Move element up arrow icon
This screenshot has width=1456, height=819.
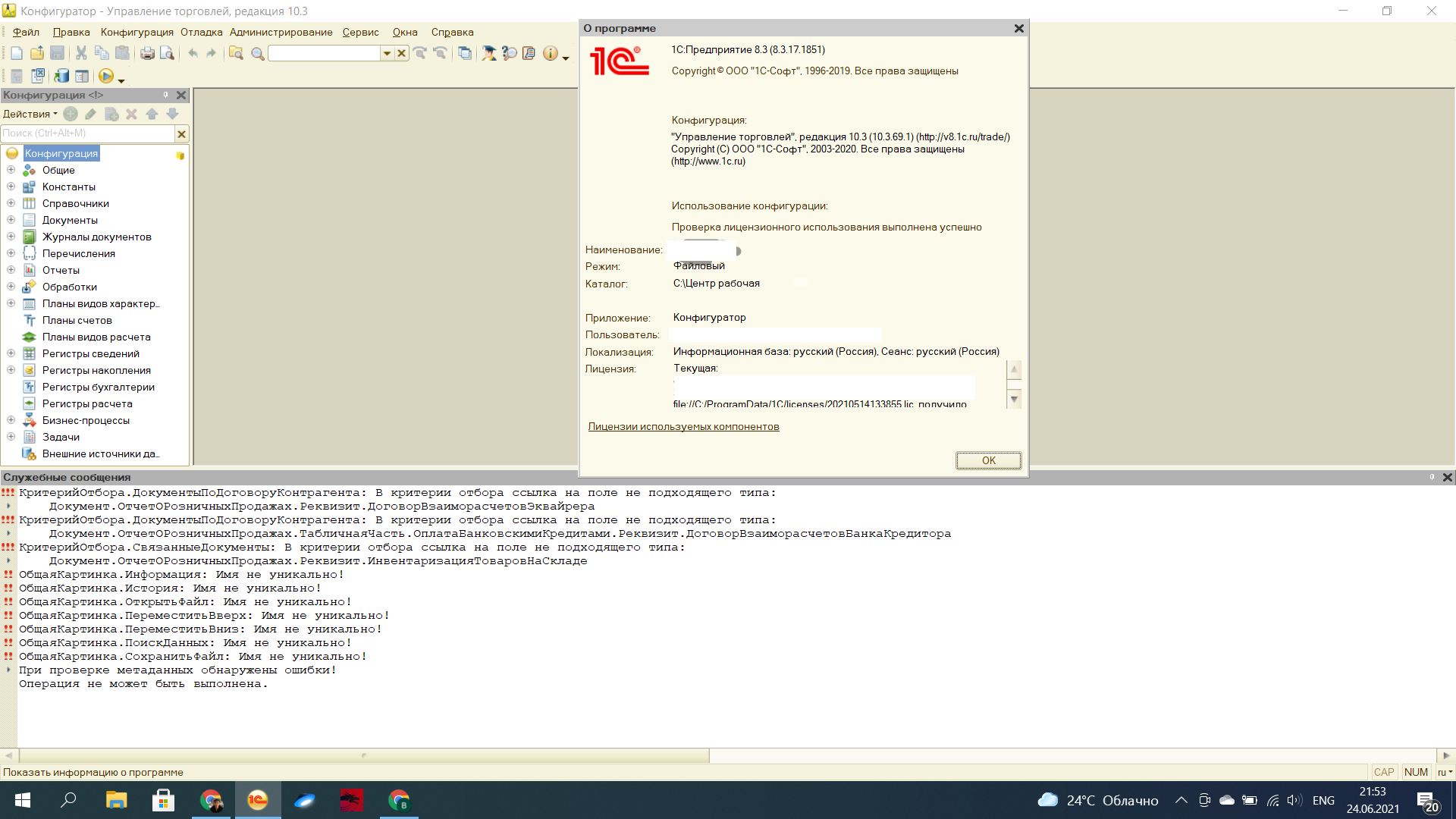(x=152, y=114)
